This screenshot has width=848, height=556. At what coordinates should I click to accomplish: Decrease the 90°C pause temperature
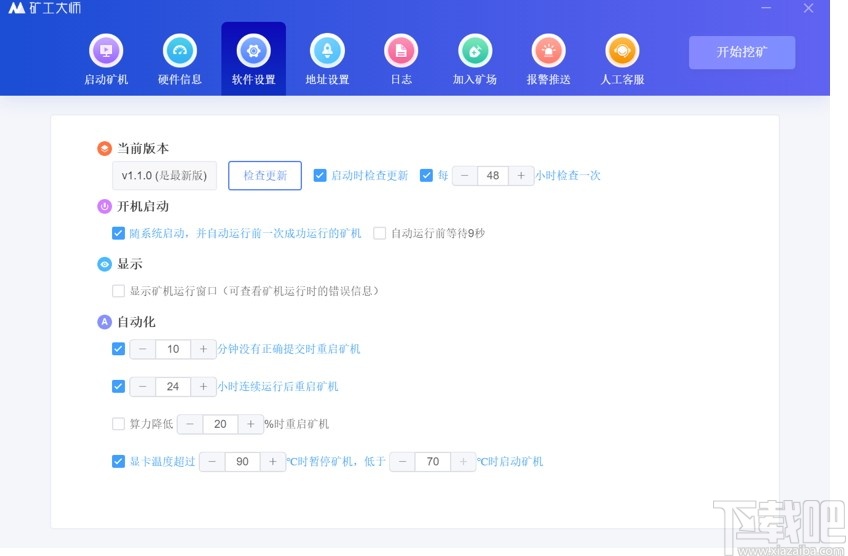212,461
